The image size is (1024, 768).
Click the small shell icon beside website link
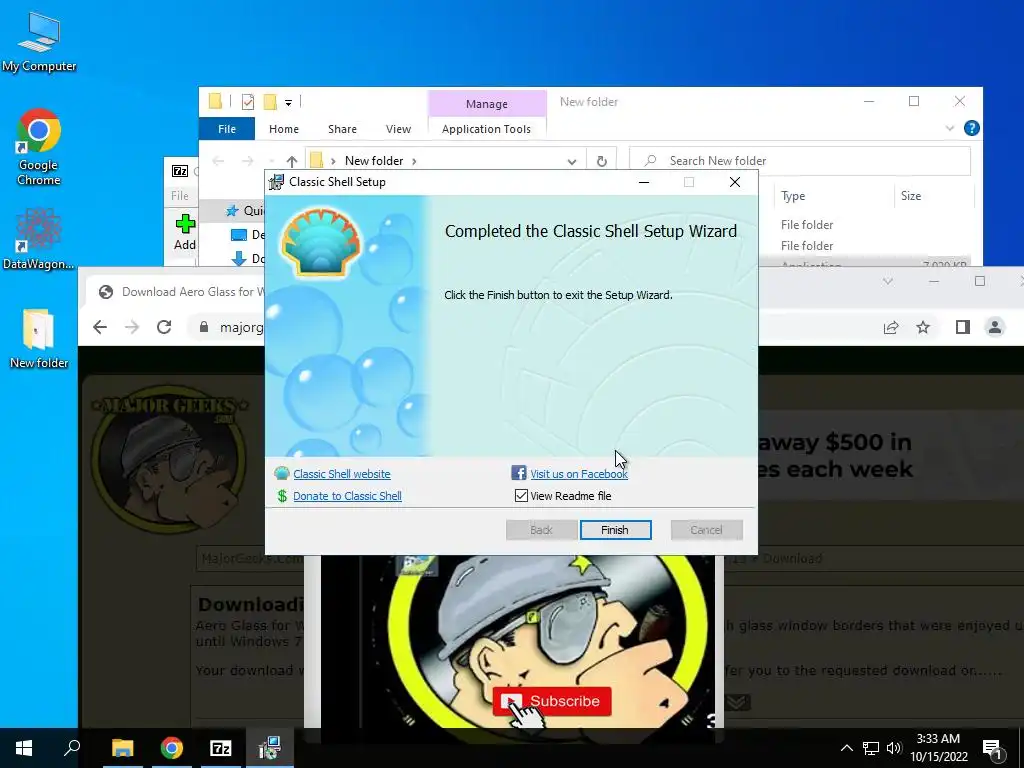coord(282,473)
